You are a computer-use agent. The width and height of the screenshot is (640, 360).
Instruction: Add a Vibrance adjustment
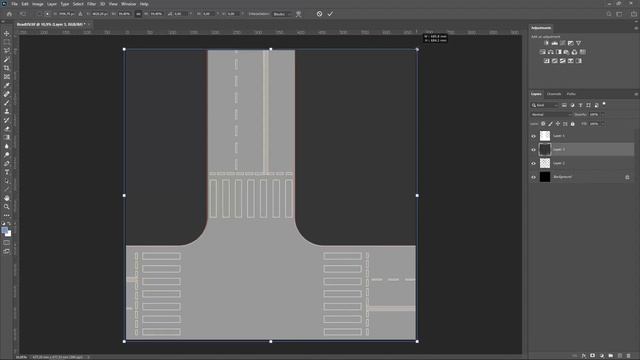(x=578, y=43)
